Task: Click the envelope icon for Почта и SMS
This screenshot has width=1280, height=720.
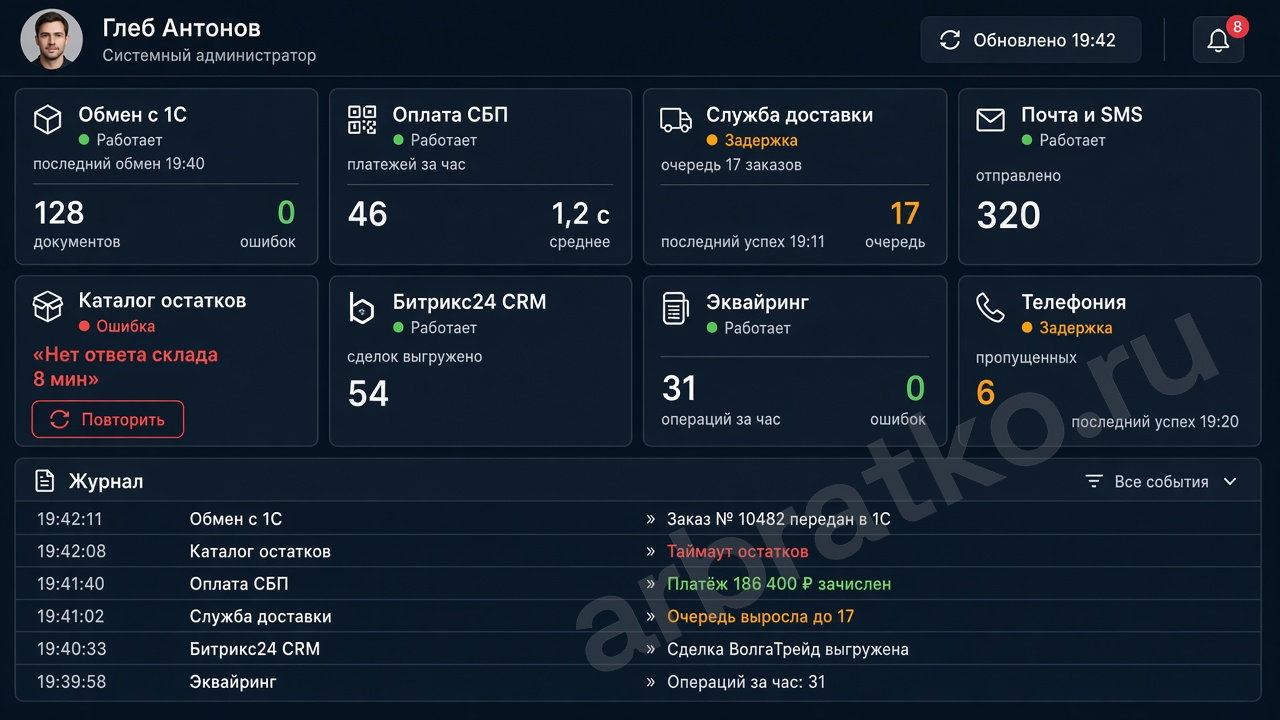Action: [x=990, y=121]
